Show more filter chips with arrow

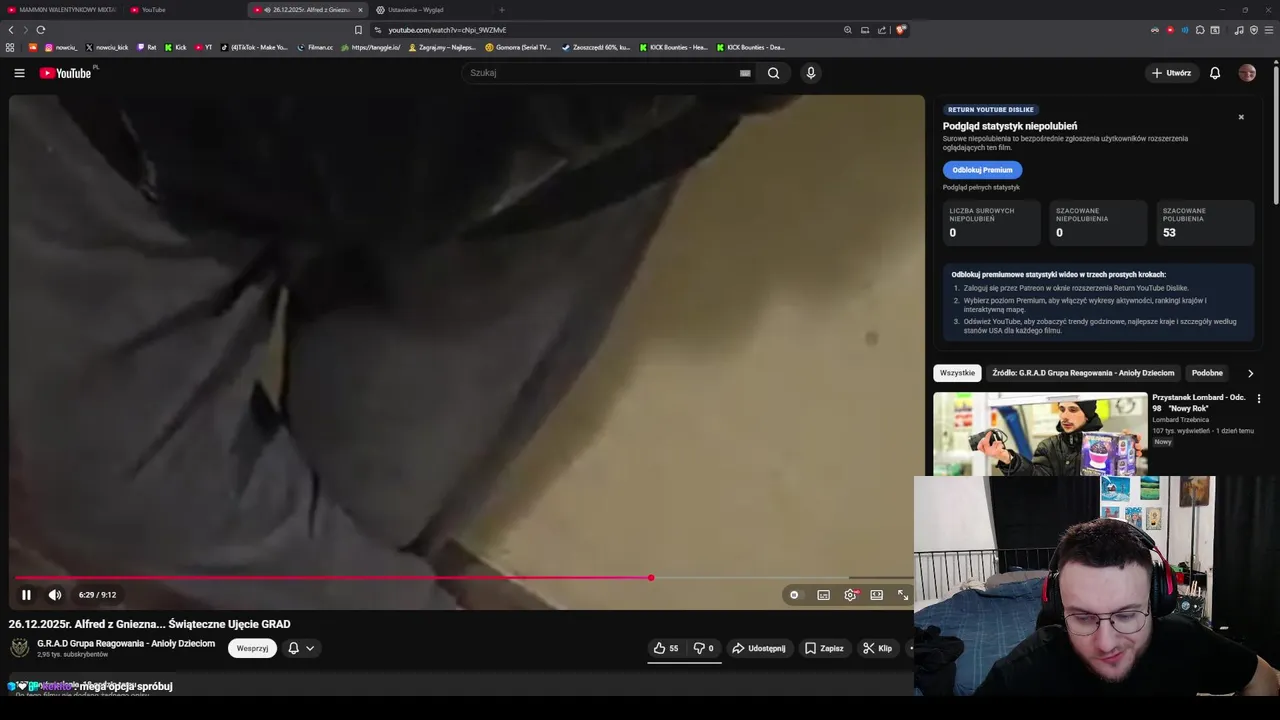[1250, 373]
